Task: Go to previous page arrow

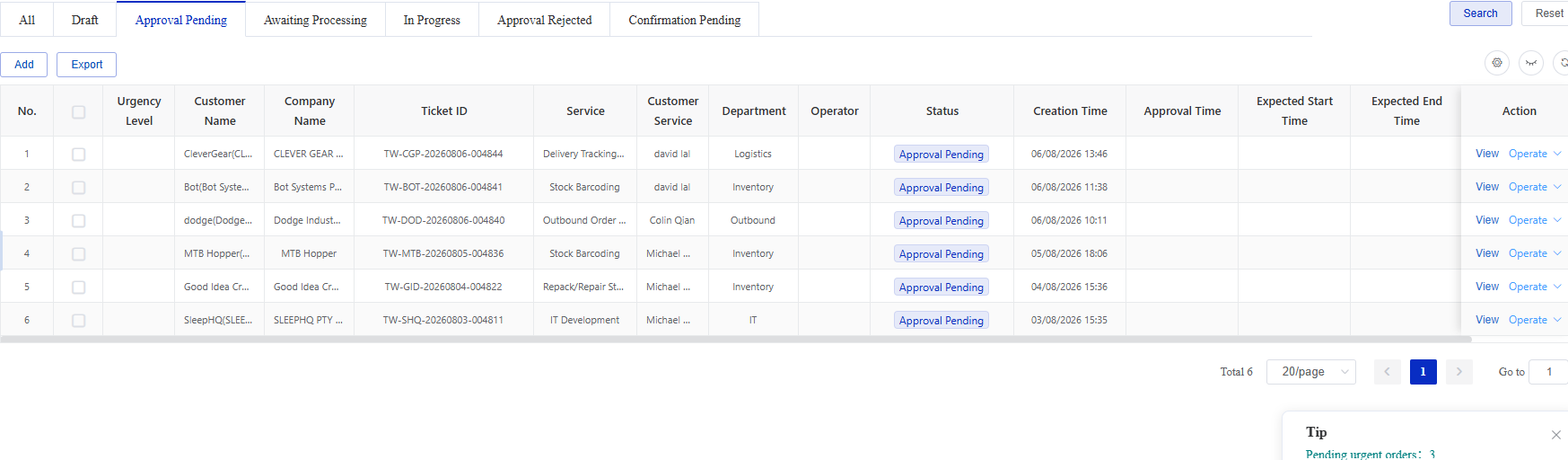Action: pyautogui.click(x=1387, y=372)
